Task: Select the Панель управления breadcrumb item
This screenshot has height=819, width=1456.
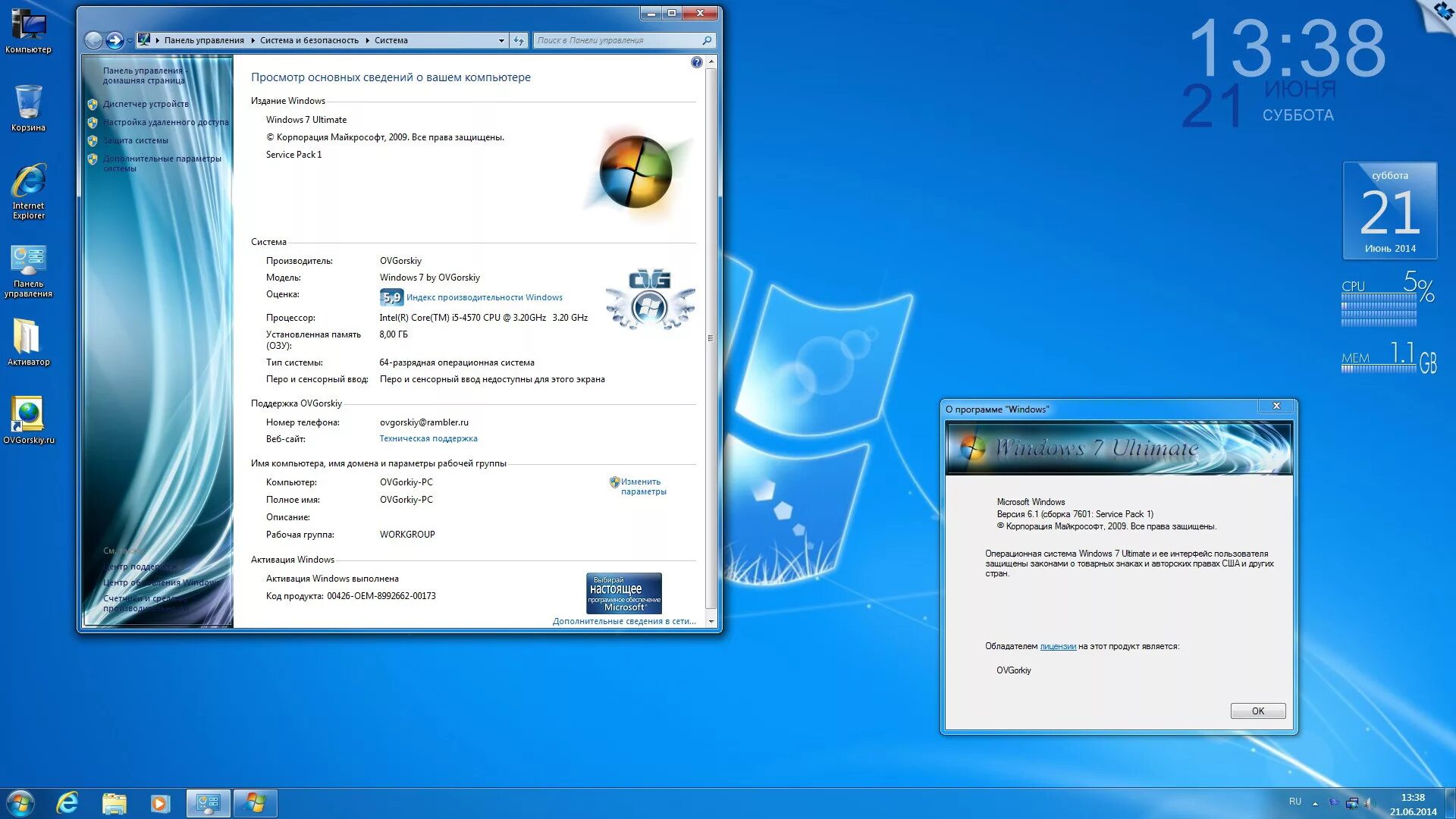Action: 204,41
